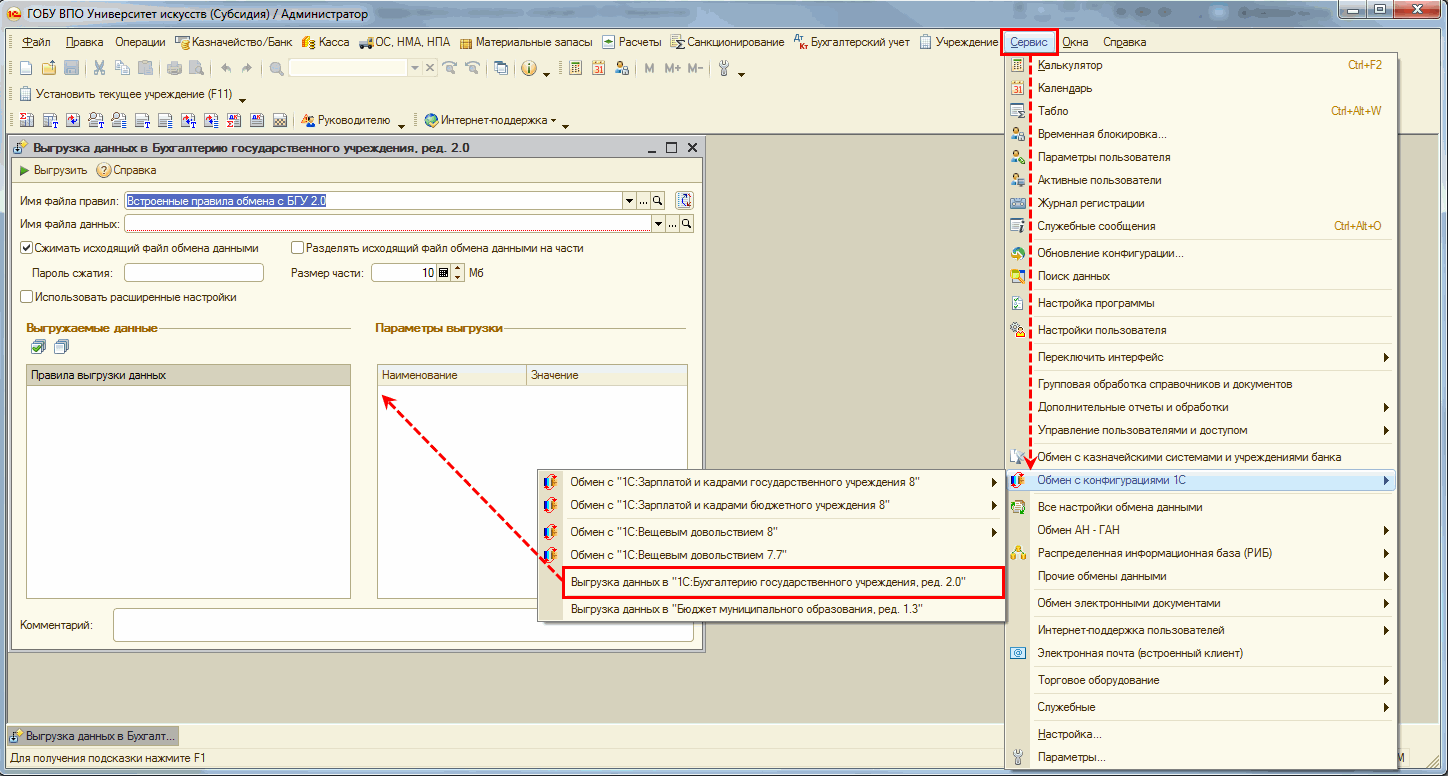
Task: Create a new document via toolbar icon
Action: [26, 68]
